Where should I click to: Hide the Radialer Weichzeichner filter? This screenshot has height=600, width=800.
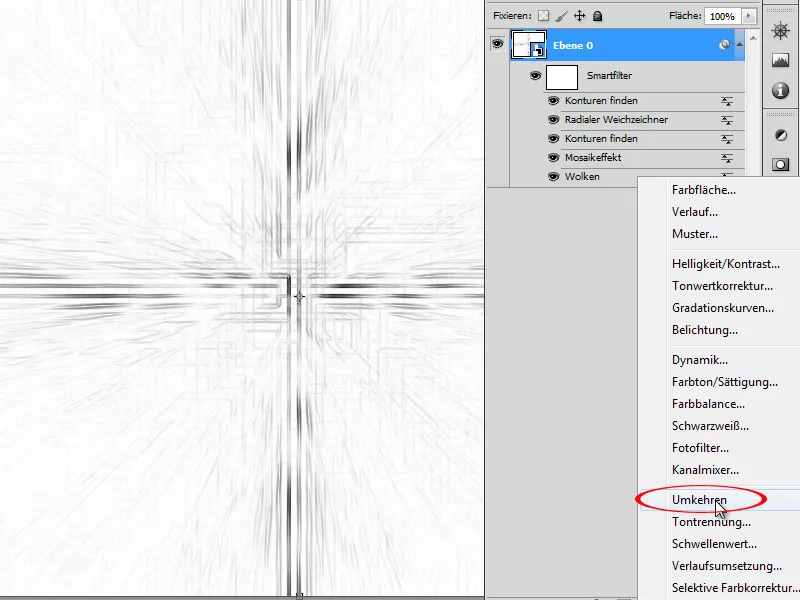tap(554, 119)
